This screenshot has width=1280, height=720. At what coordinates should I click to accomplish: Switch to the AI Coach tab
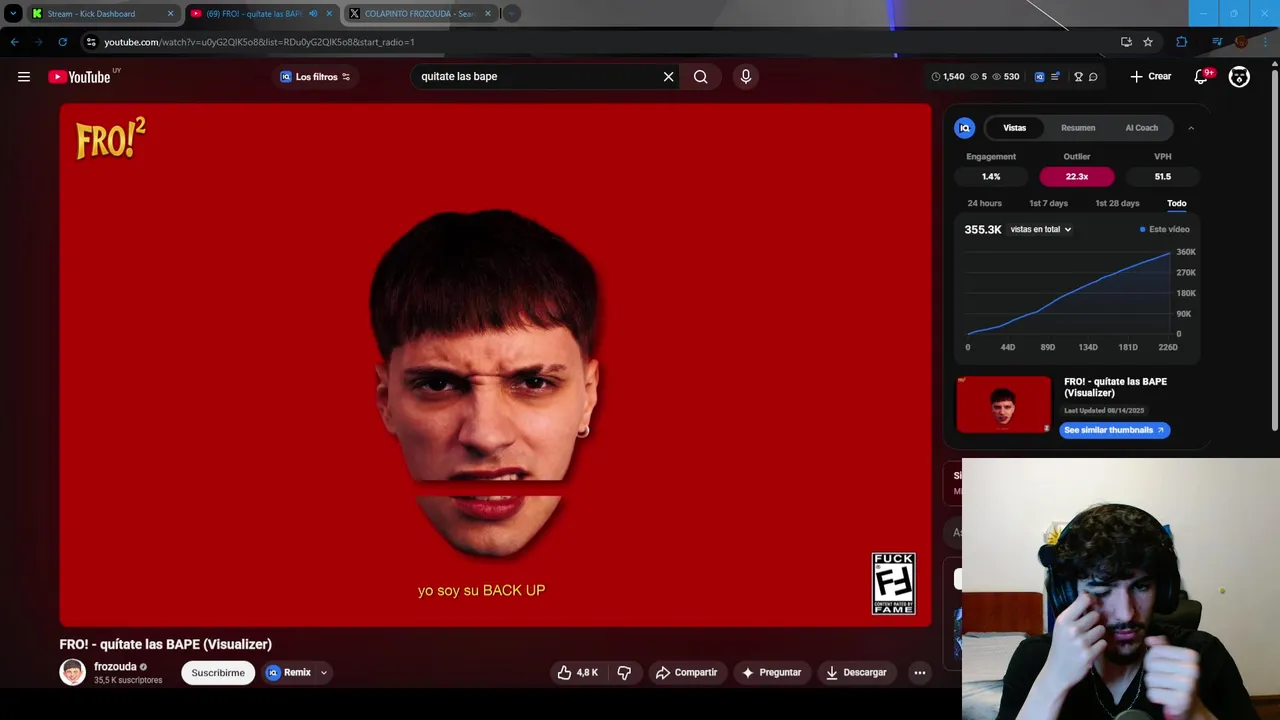tap(1141, 128)
